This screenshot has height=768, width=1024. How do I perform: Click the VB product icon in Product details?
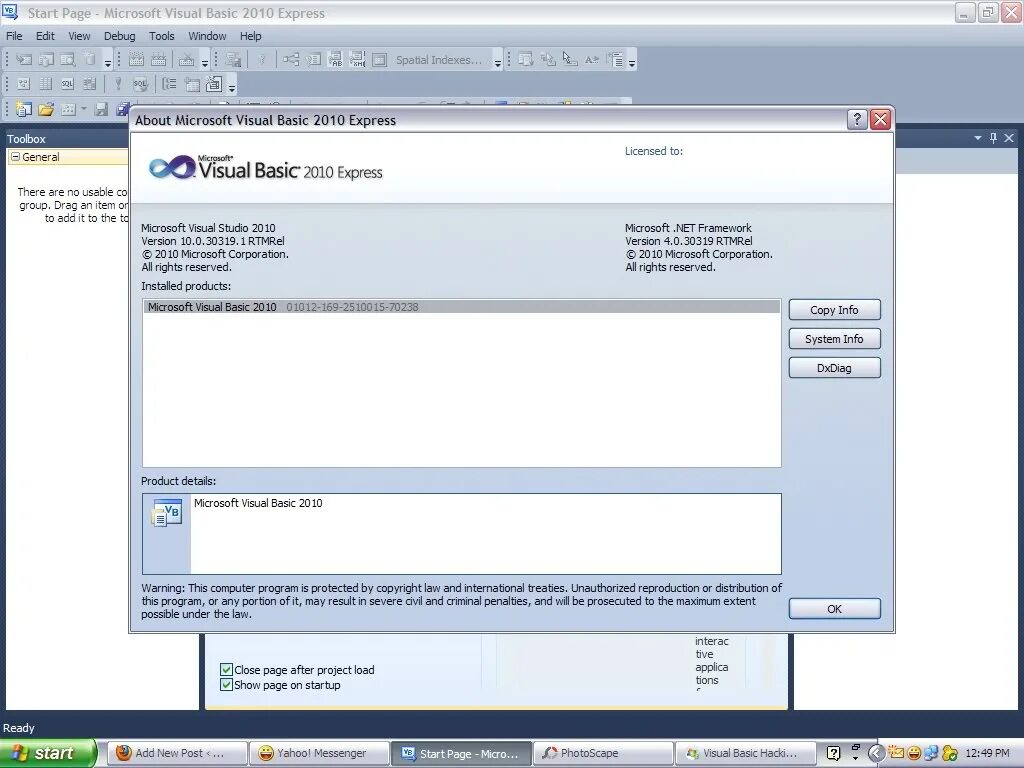coord(167,513)
